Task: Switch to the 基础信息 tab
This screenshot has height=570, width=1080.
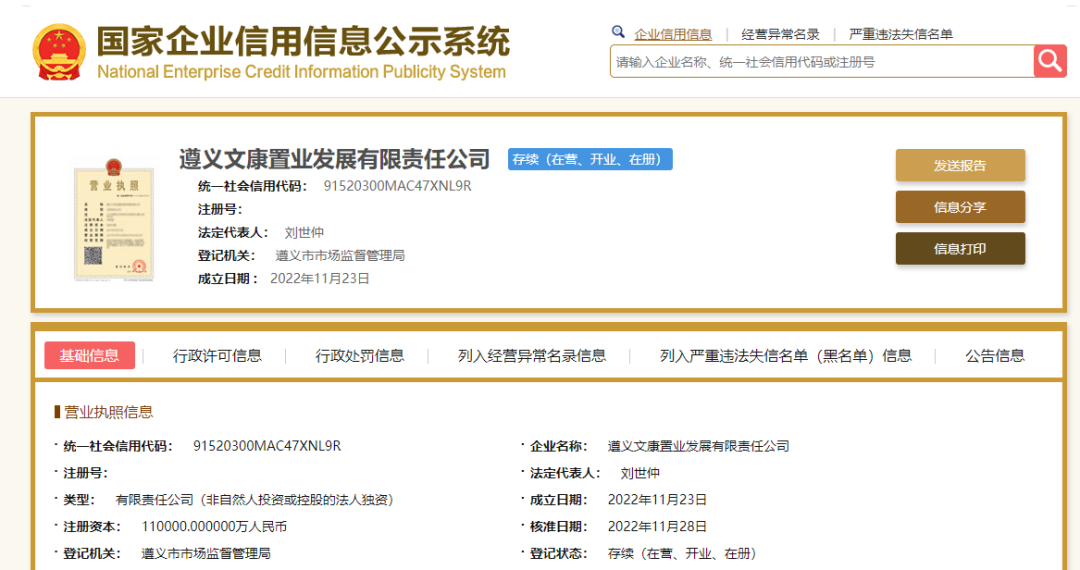Action: (x=89, y=356)
